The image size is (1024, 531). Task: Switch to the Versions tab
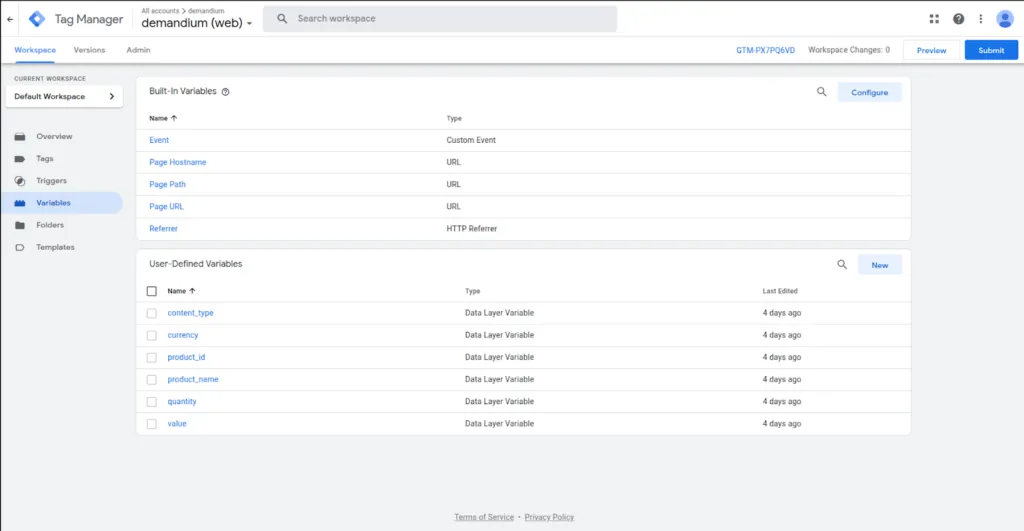coord(89,50)
